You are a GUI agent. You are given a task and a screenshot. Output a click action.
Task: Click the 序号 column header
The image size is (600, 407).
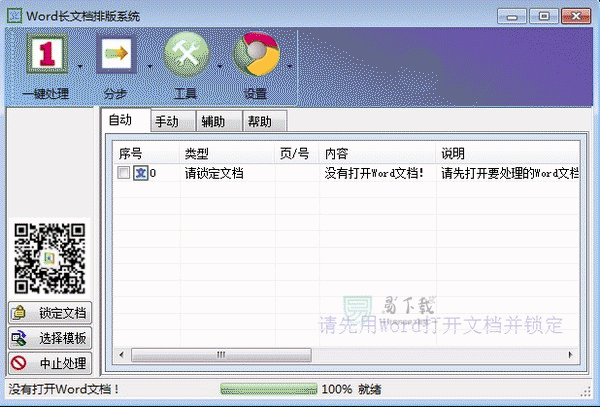147,153
